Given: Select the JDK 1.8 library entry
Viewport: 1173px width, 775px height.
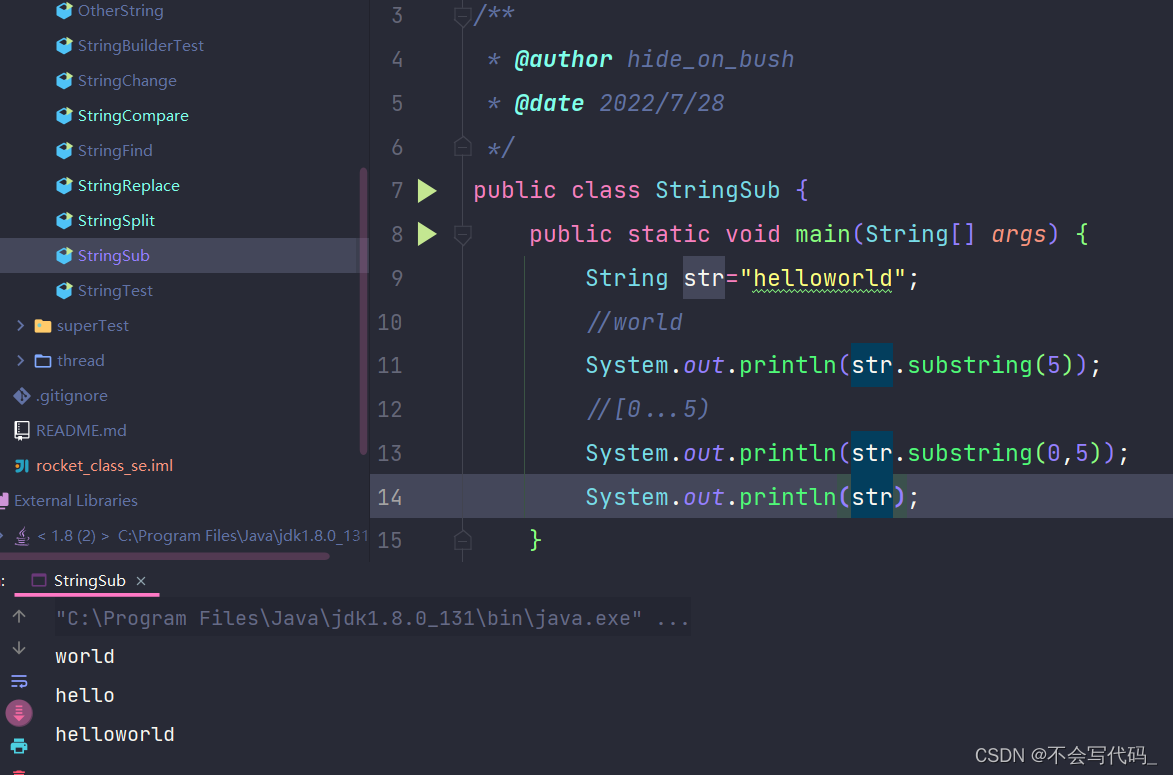Looking at the screenshot, I should coord(202,536).
